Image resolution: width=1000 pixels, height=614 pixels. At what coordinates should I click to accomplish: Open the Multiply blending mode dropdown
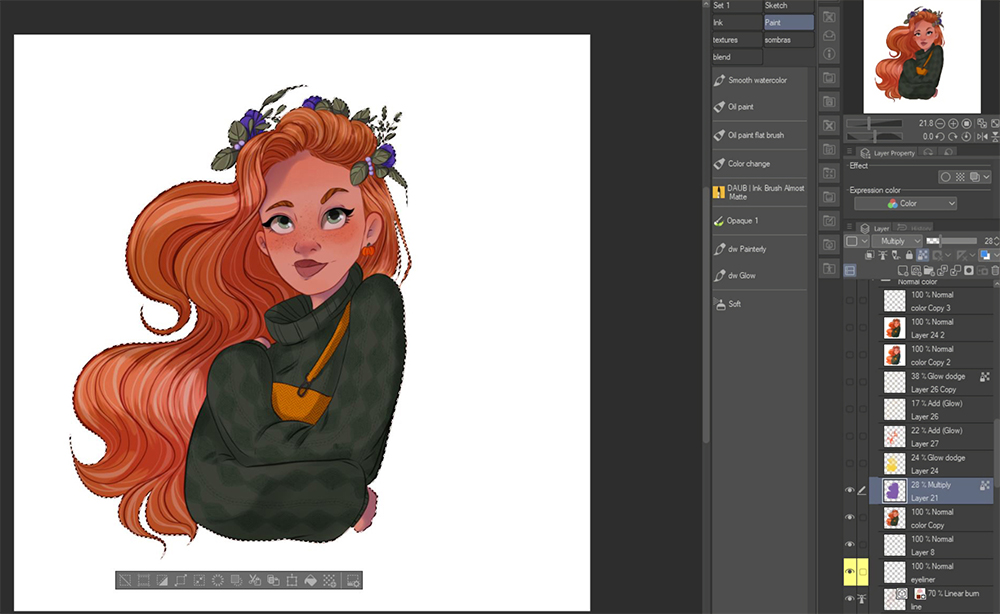(x=896, y=241)
